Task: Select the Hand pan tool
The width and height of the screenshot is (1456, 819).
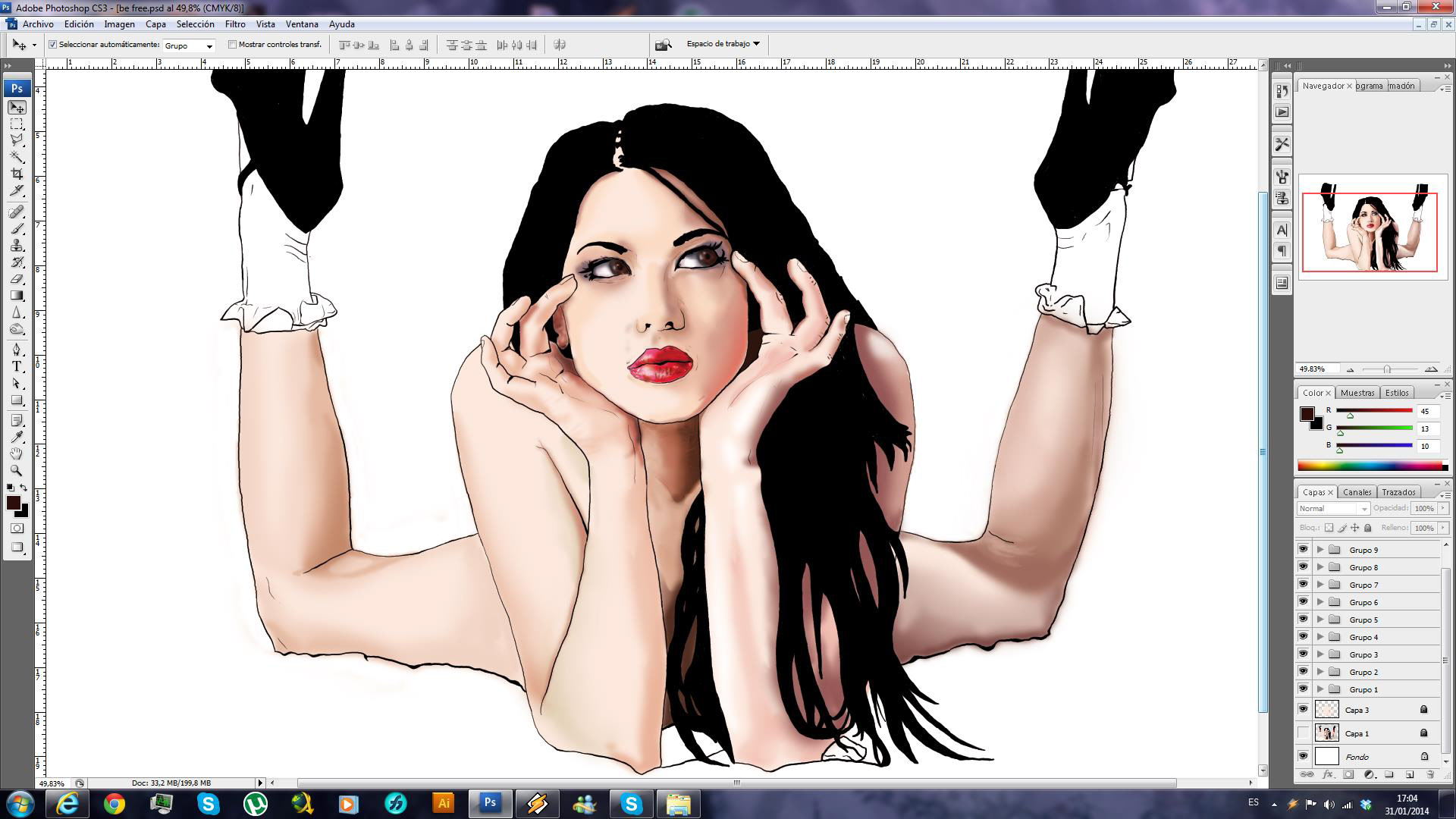Action: tap(17, 453)
